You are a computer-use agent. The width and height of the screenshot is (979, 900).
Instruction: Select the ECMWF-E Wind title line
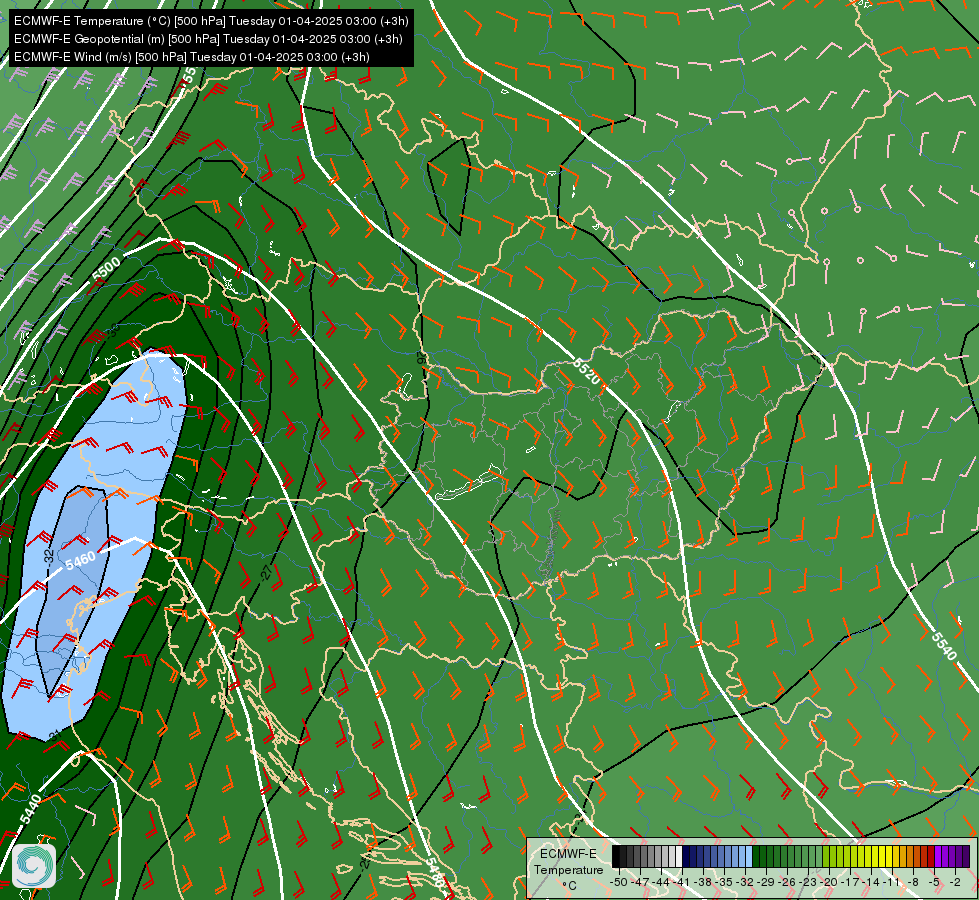pos(192,57)
